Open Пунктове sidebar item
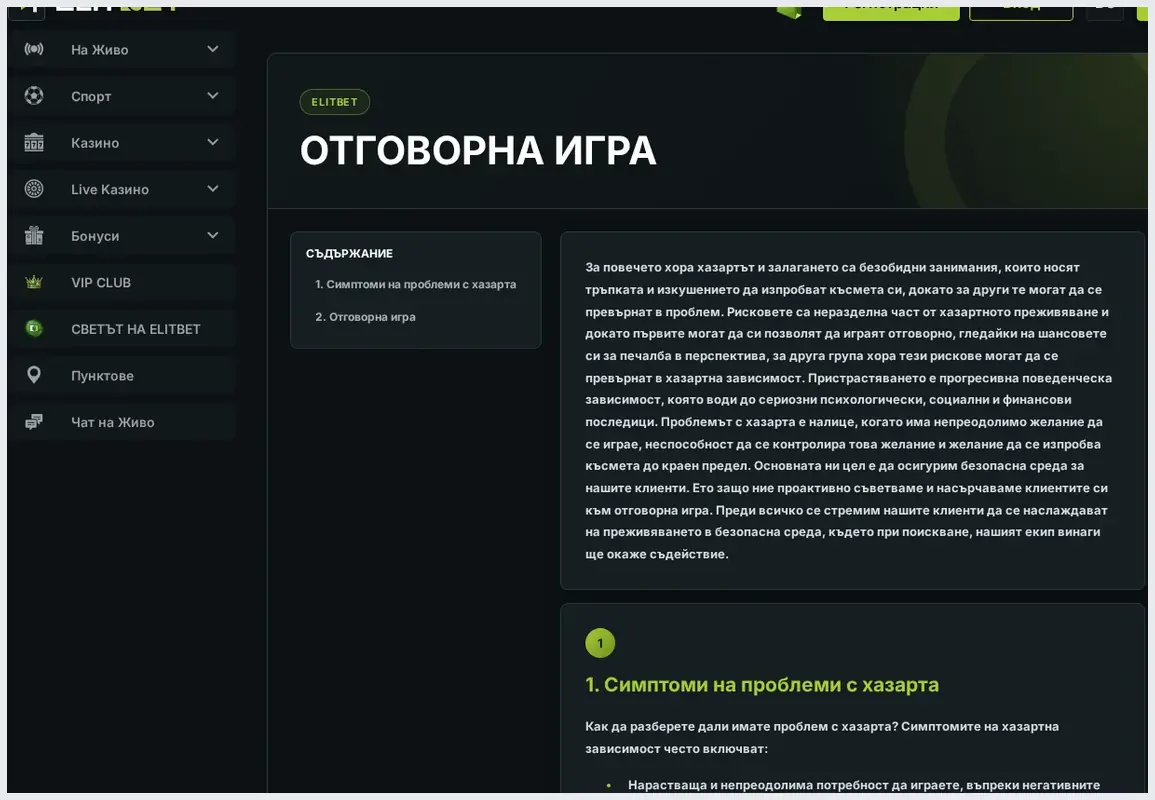Viewport: 1155px width, 800px height. [122, 375]
